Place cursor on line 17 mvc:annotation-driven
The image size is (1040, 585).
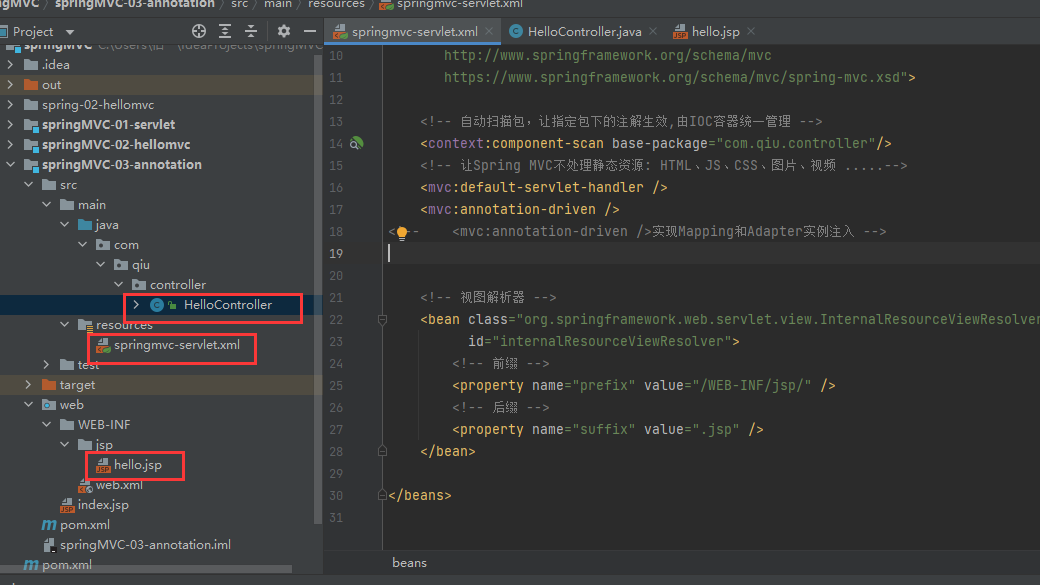[519, 210]
